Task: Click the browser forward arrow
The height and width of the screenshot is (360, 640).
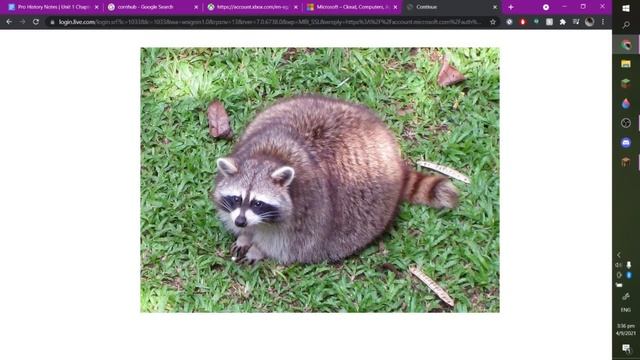Action: 22,22
